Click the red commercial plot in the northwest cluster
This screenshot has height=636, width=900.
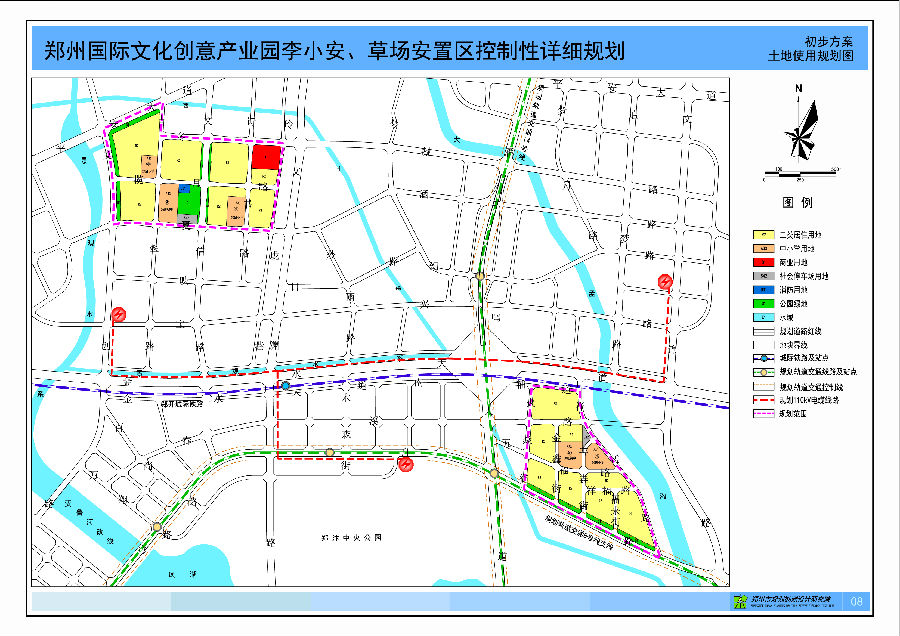click(266, 156)
